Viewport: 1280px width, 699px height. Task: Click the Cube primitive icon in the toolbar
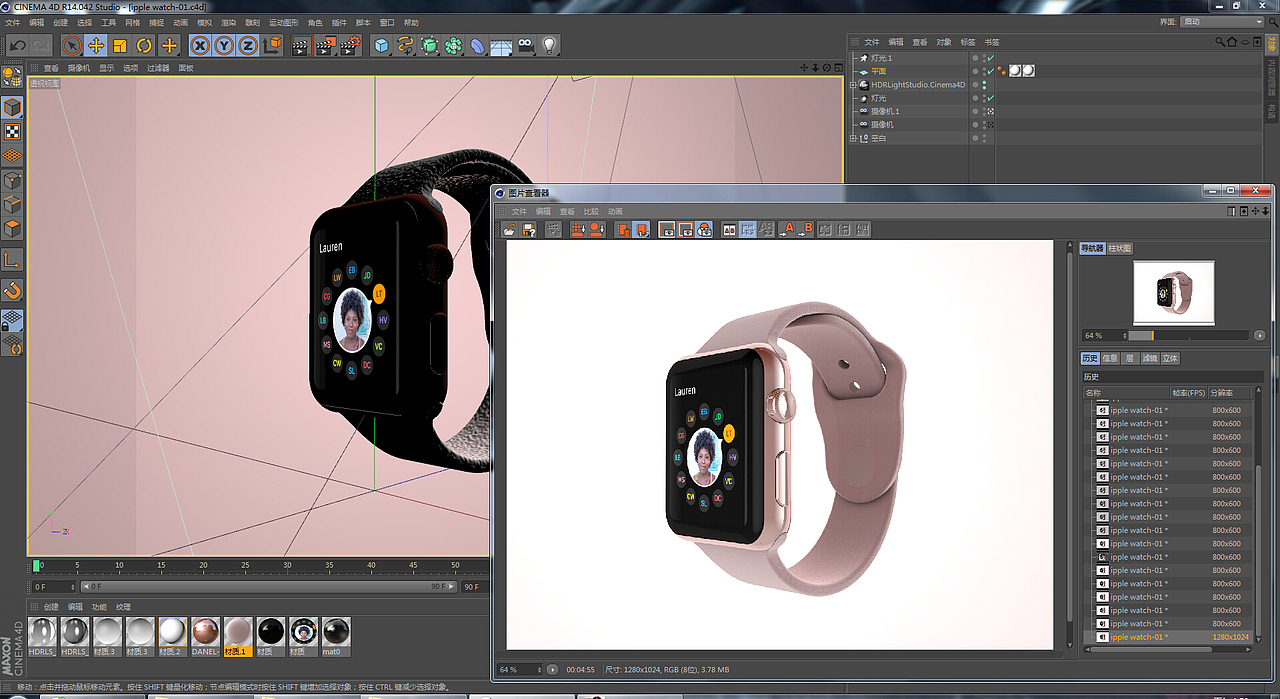coord(381,45)
